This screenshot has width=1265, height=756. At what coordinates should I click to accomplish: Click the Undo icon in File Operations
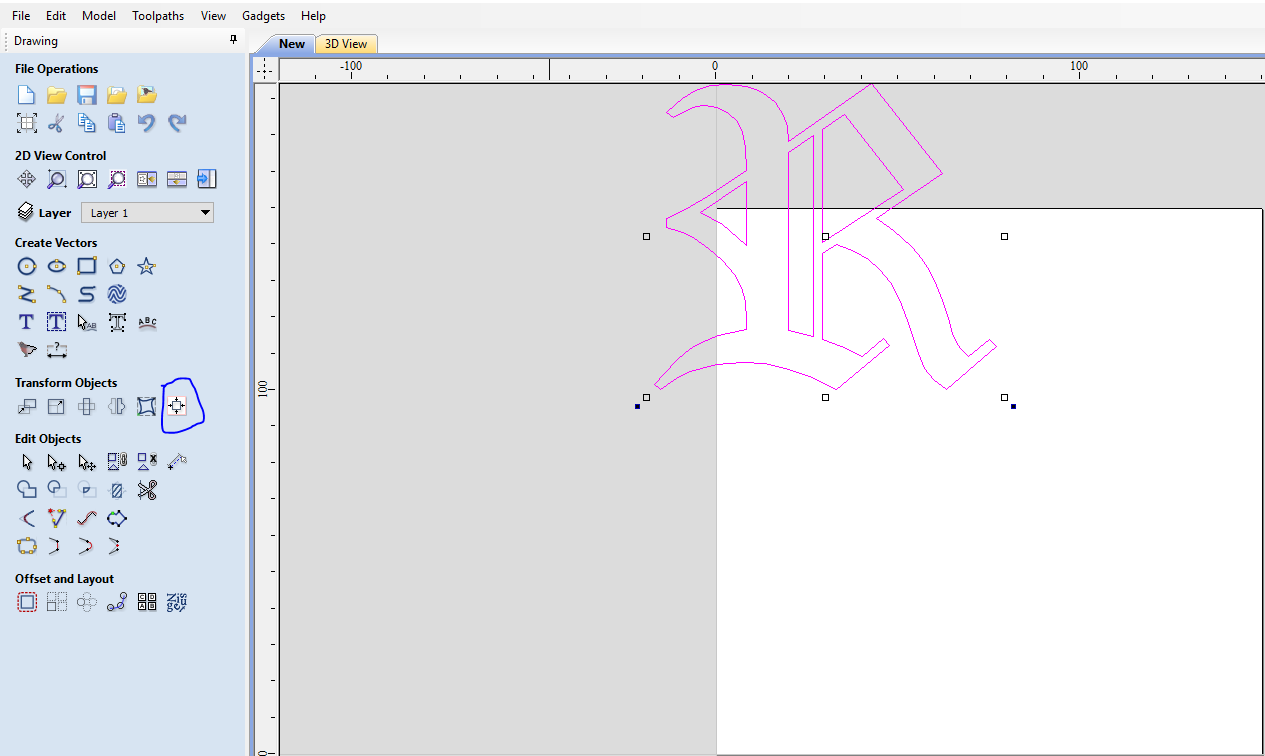[146, 122]
